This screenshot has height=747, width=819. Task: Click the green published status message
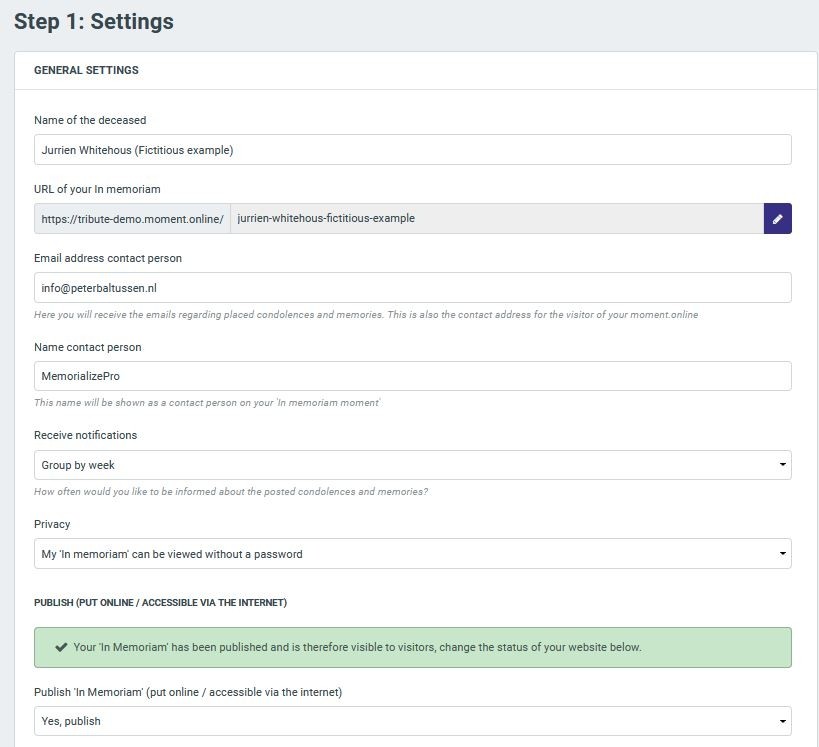pyautogui.click(x=357, y=647)
